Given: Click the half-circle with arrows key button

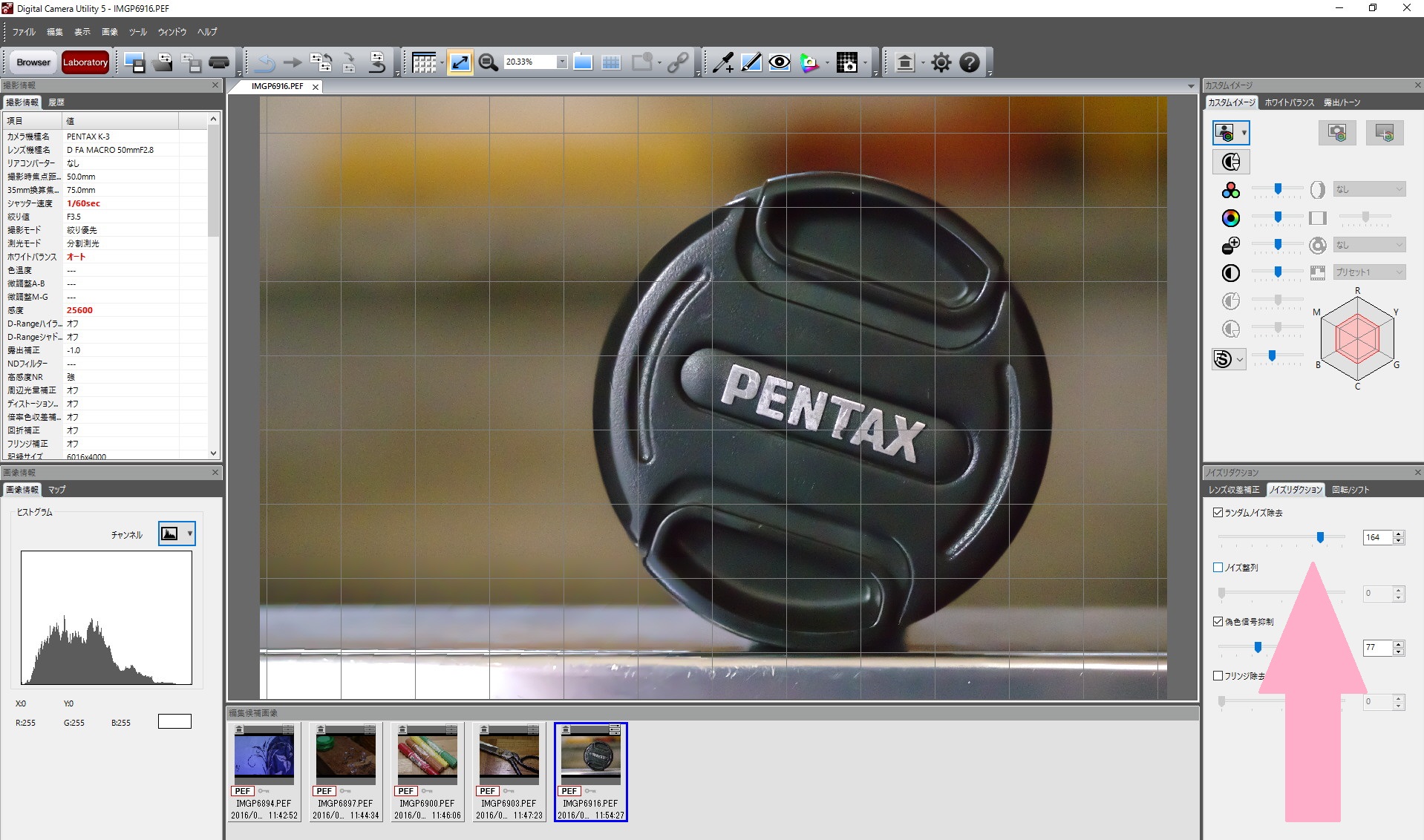Looking at the screenshot, I should (1231, 162).
